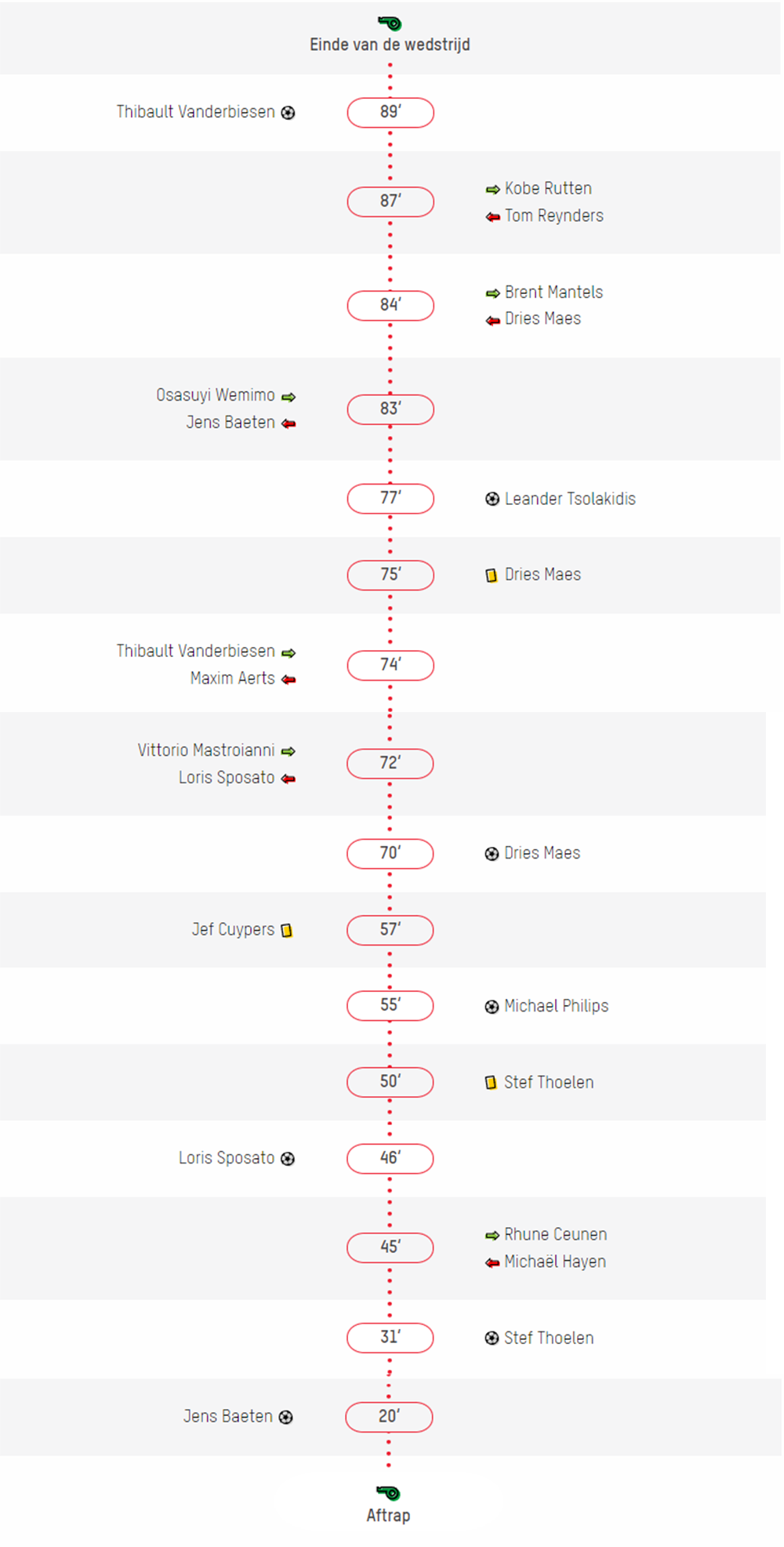This screenshot has height=1547, width=784.
Task: Open player Brent Mantels
Action: click(554, 292)
